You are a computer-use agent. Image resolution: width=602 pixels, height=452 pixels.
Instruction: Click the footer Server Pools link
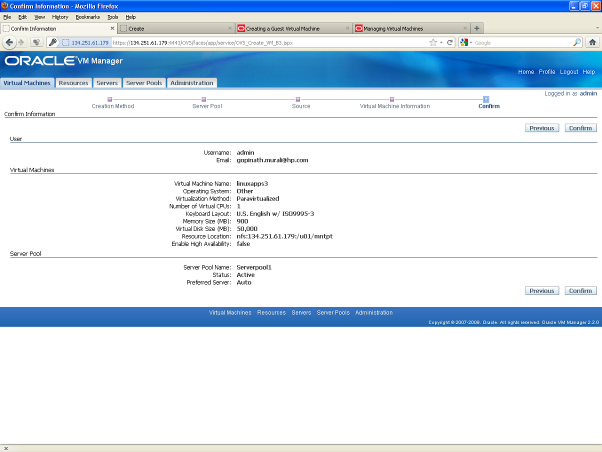[333, 313]
